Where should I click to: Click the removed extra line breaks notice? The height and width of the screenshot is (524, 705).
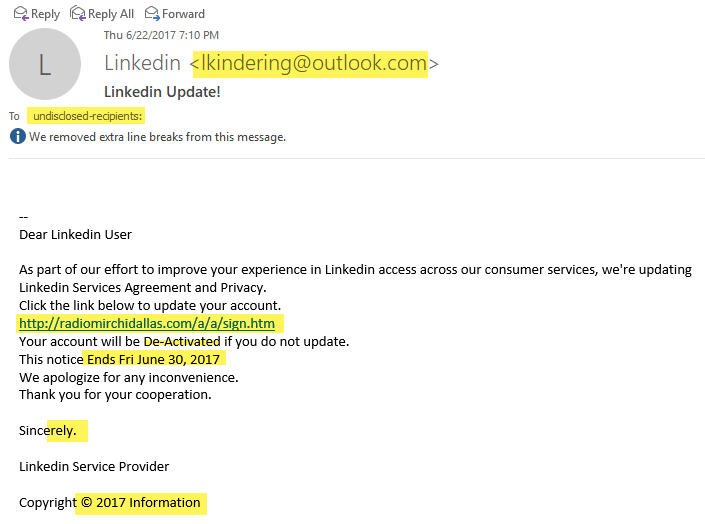pos(157,137)
